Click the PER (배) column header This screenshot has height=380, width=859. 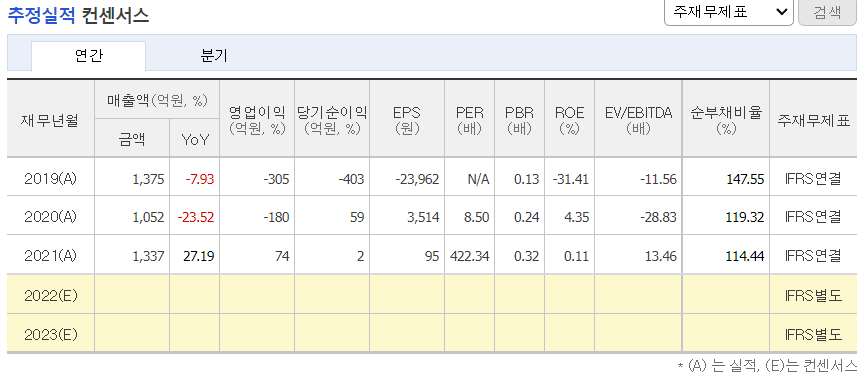click(x=469, y=120)
